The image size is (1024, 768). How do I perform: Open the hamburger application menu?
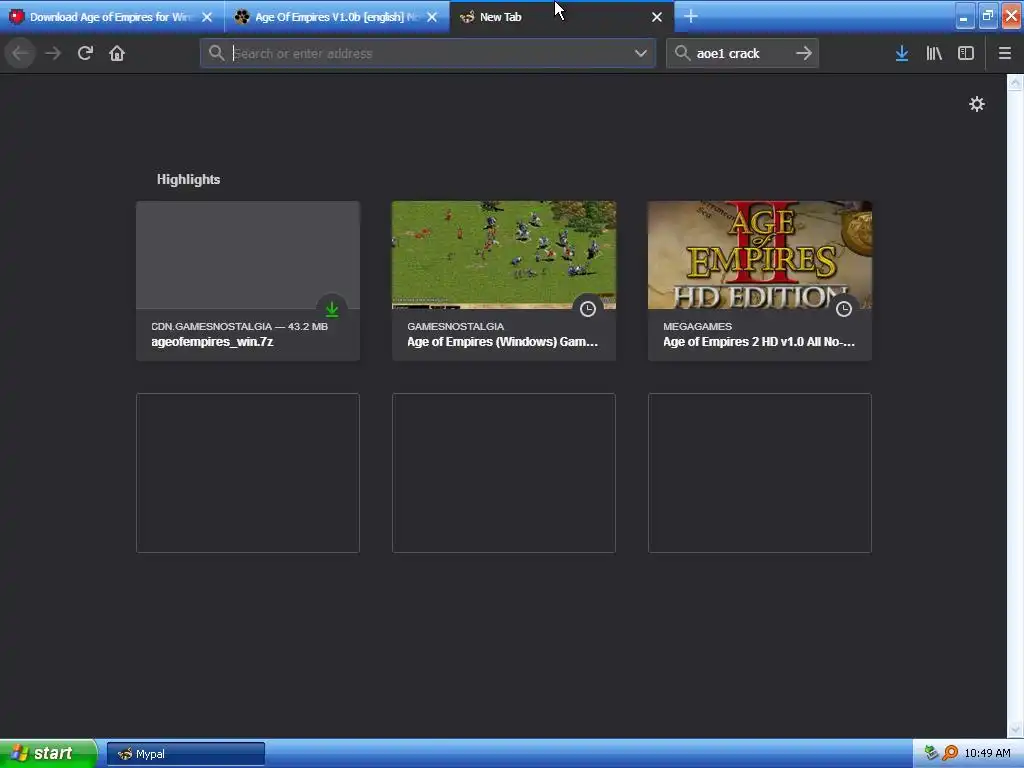tap(1004, 53)
